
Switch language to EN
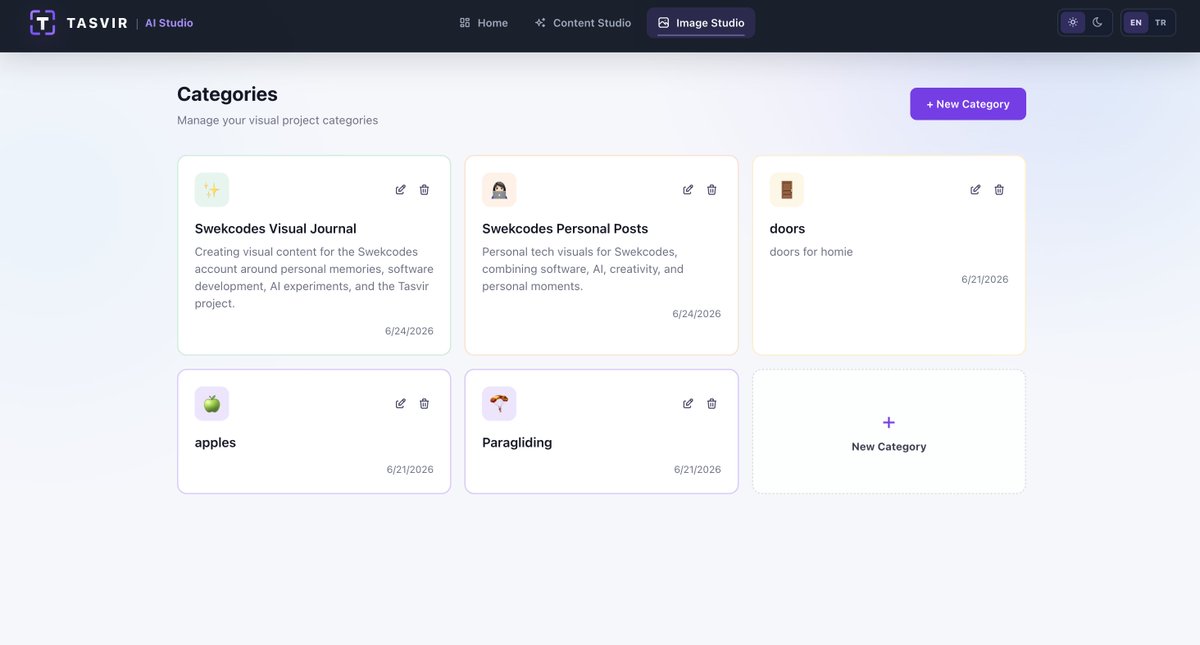(1136, 22)
